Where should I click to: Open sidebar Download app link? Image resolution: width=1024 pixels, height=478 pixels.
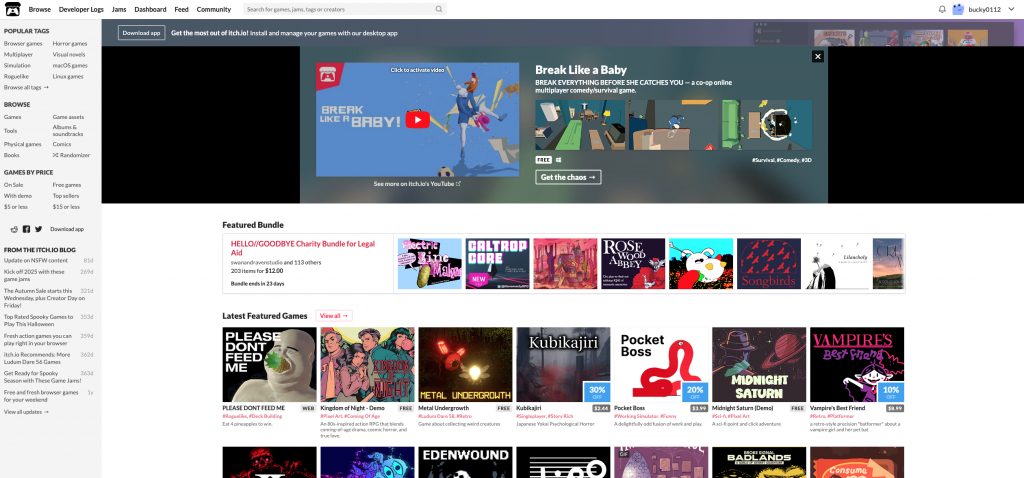tap(67, 229)
